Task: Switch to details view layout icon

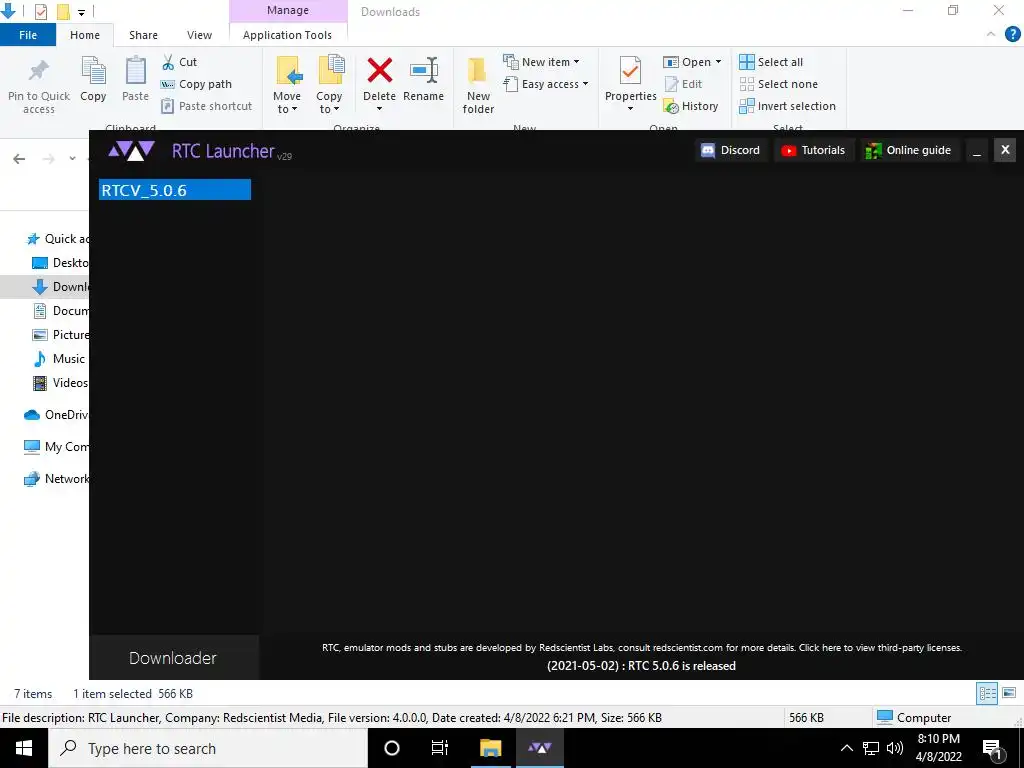Action: point(987,693)
